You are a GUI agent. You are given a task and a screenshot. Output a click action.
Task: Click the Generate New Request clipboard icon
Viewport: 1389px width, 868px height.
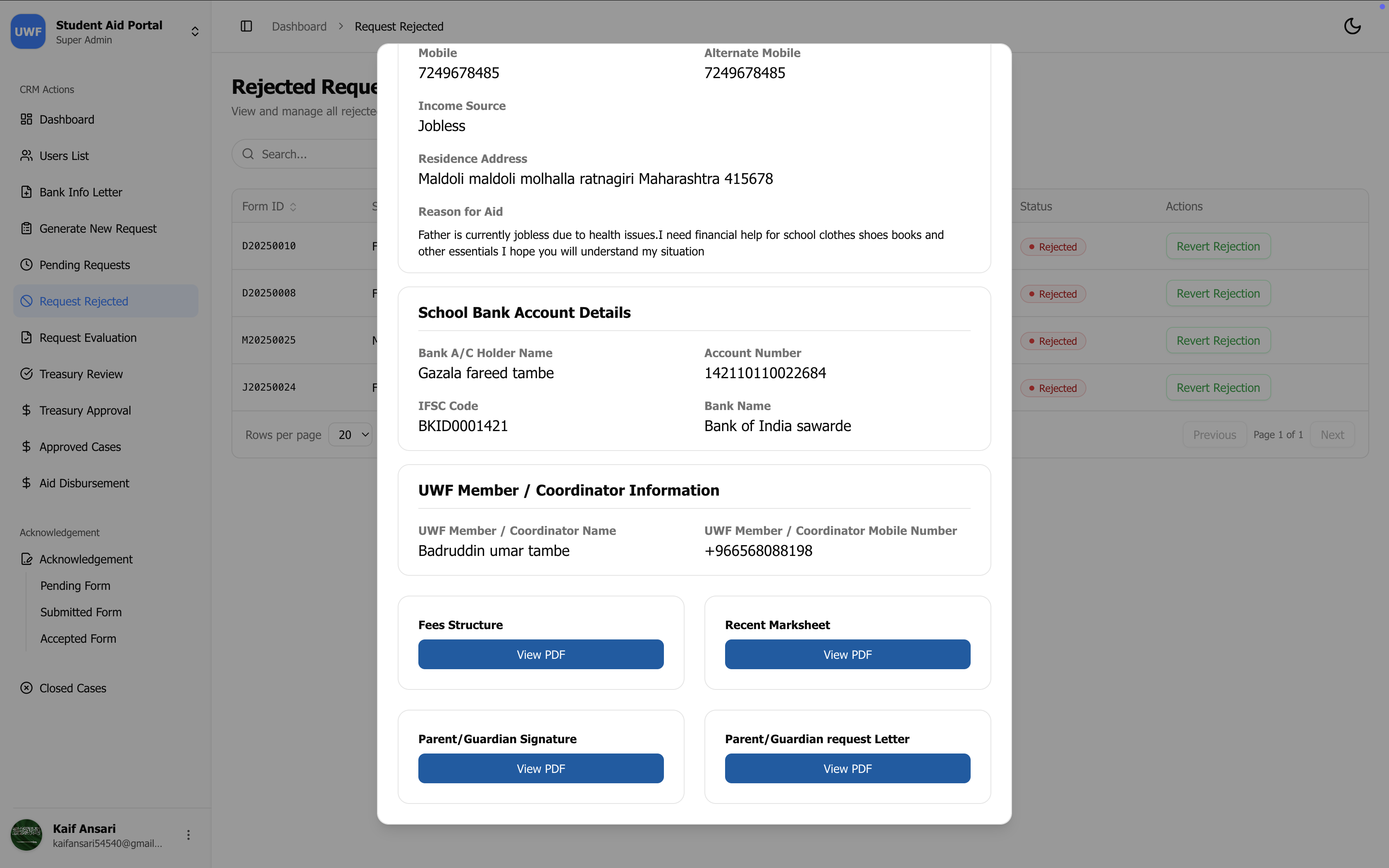coord(26,229)
